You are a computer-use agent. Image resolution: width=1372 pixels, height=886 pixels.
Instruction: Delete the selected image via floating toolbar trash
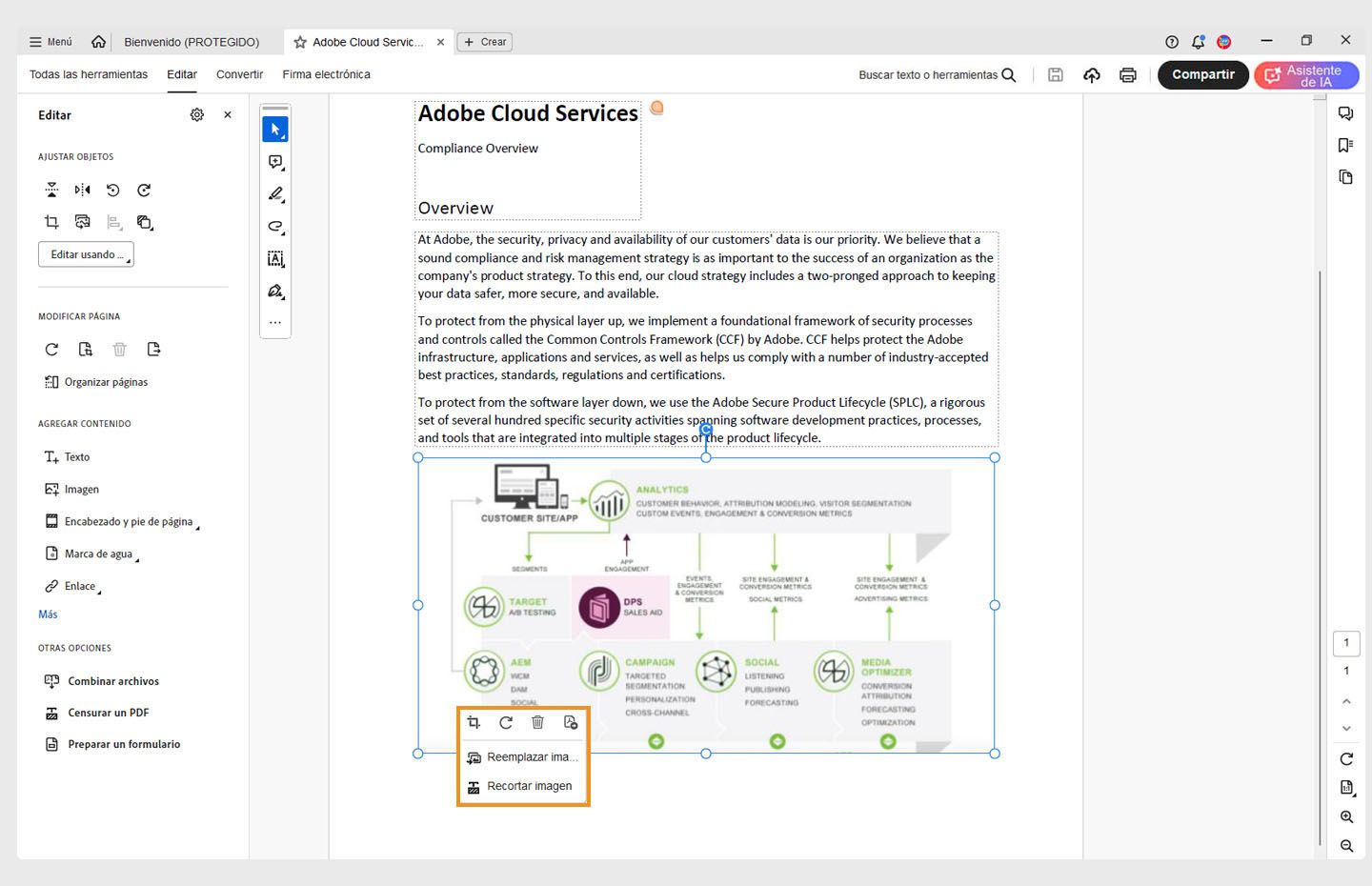537,722
